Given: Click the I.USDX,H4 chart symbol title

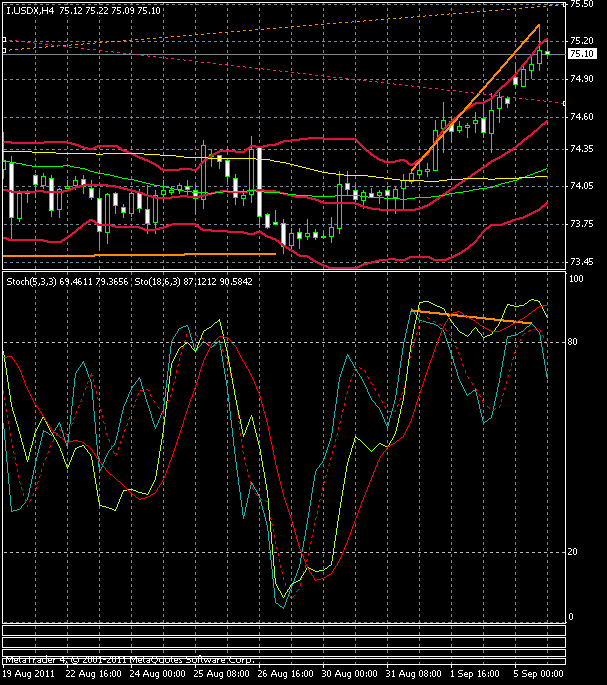Looking at the screenshot, I should point(30,10).
